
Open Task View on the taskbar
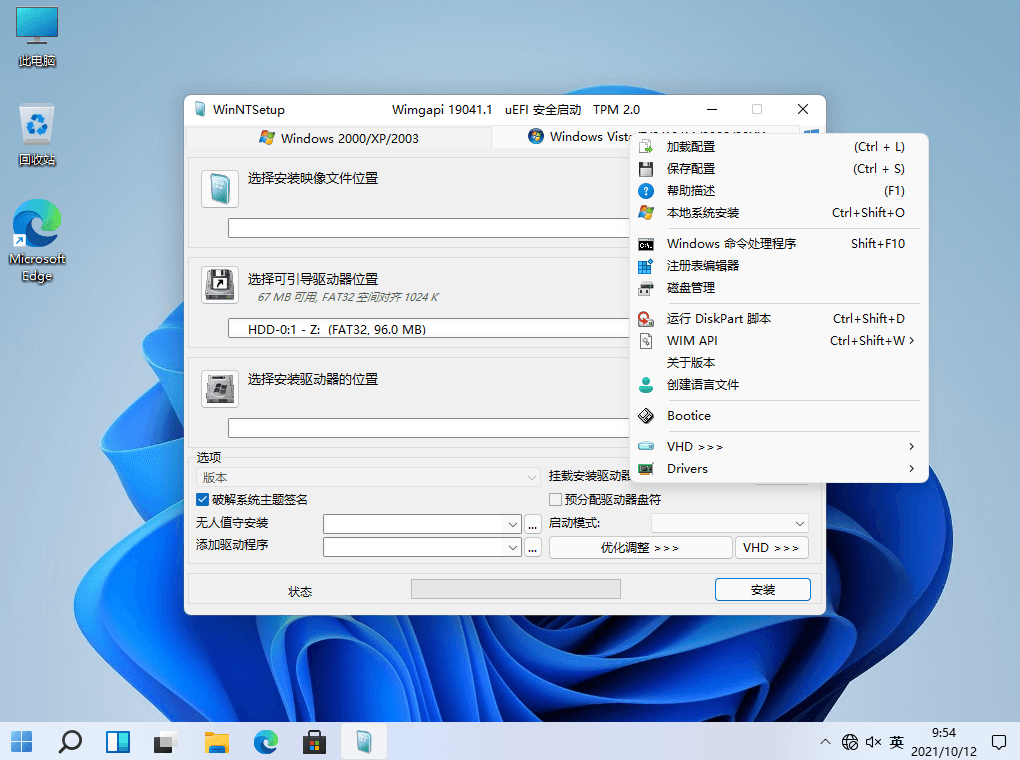pyautogui.click(x=167, y=742)
